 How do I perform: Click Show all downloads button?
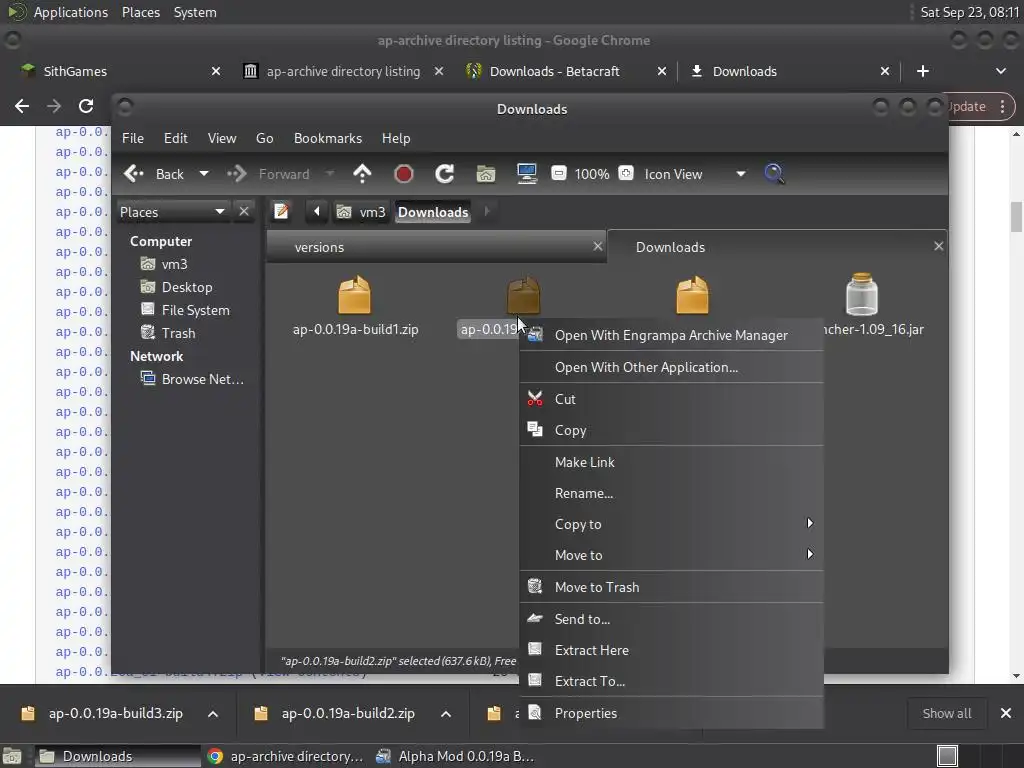(946, 714)
